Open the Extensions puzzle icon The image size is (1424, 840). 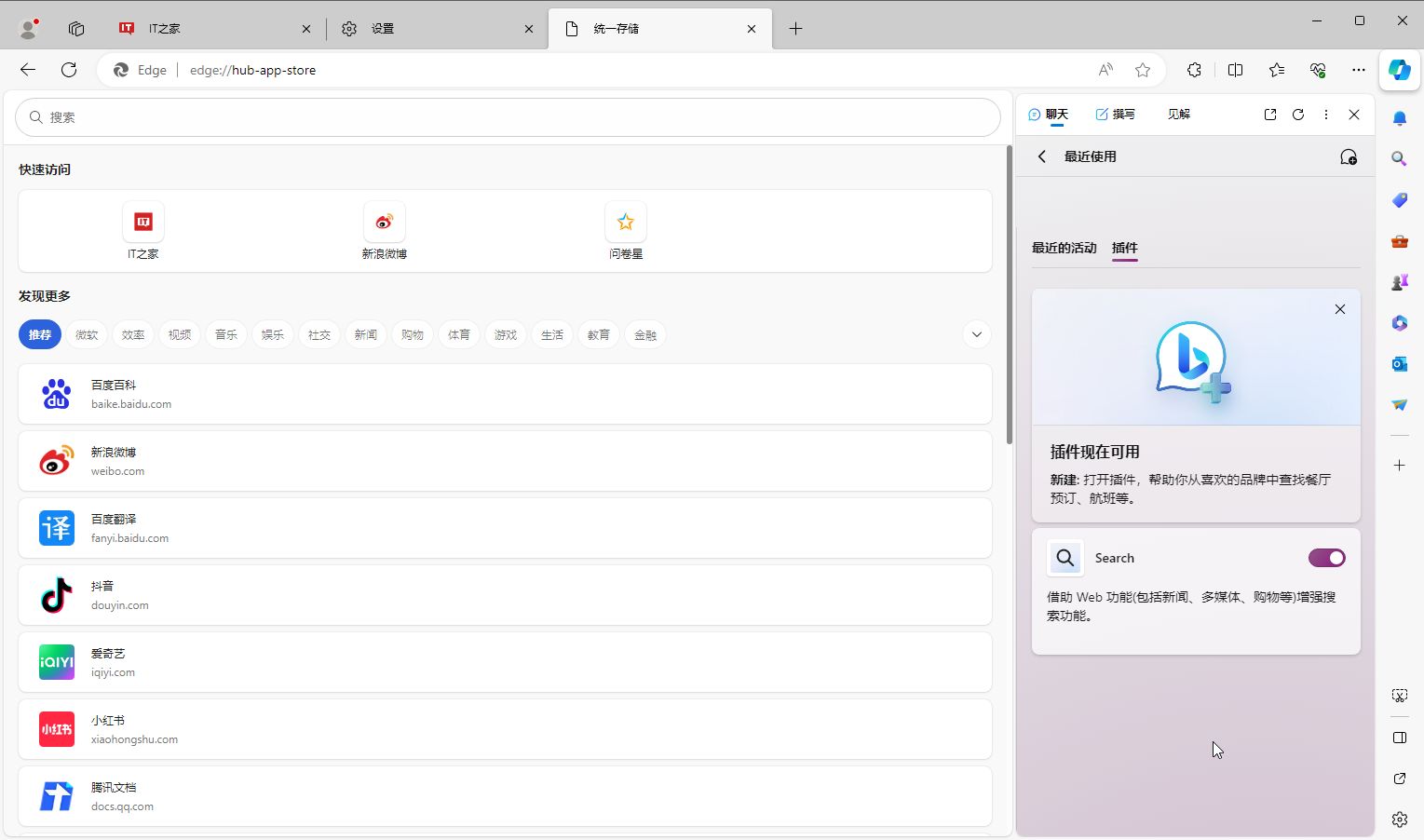(x=1194, y=70)
